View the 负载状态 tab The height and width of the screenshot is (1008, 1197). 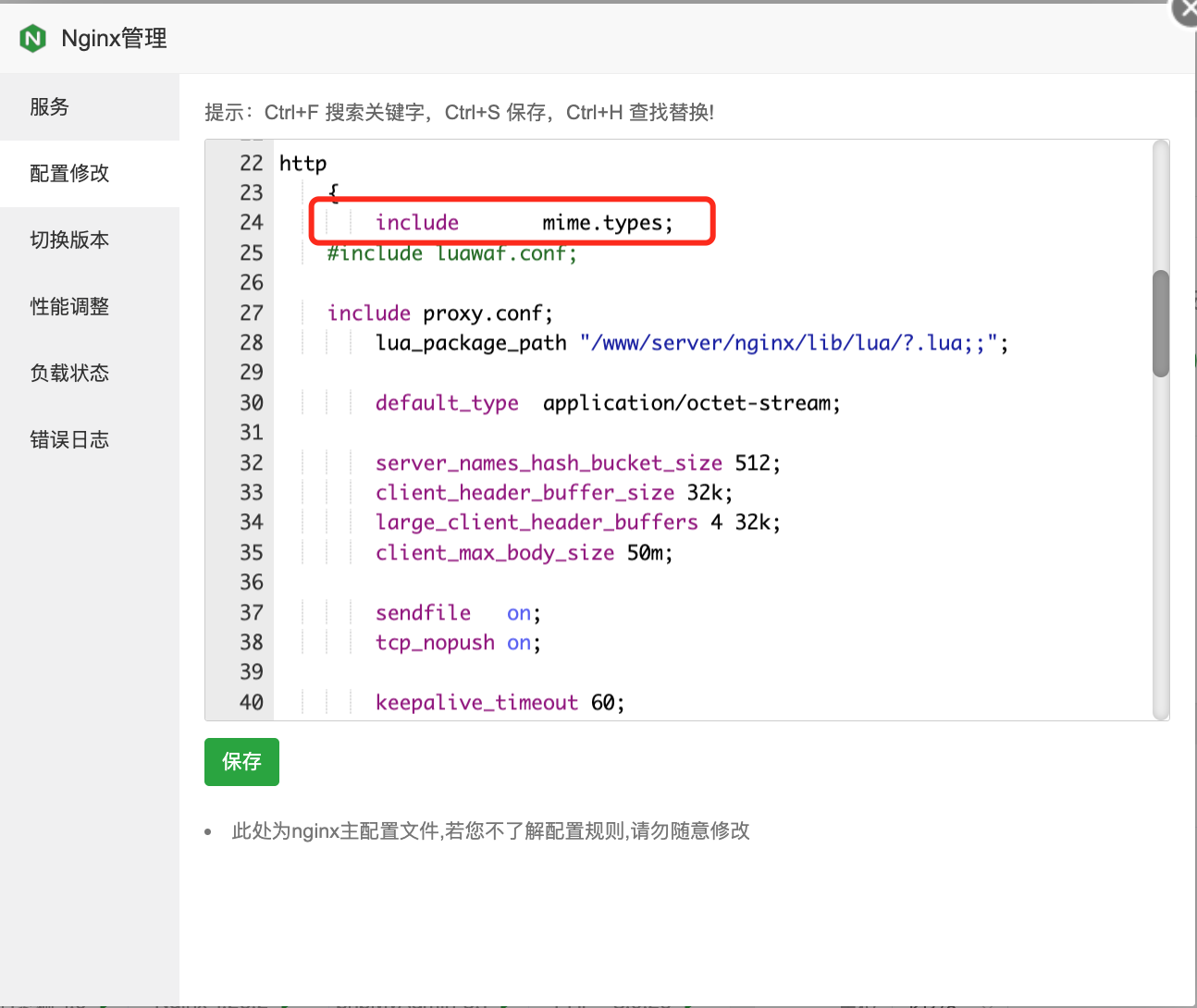click(90, 374)
